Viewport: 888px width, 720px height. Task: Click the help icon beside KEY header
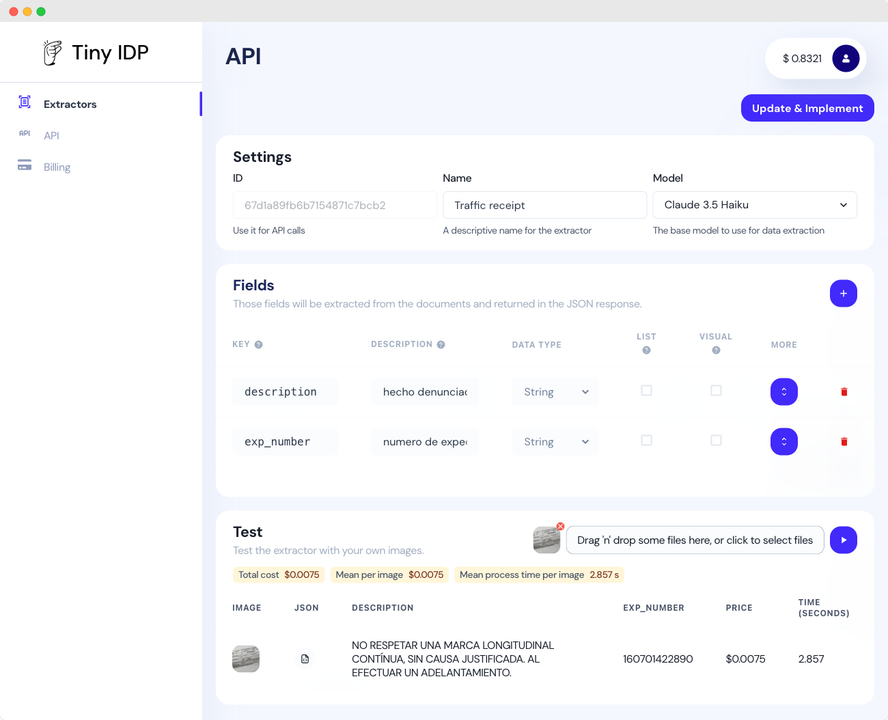[259, 345]
